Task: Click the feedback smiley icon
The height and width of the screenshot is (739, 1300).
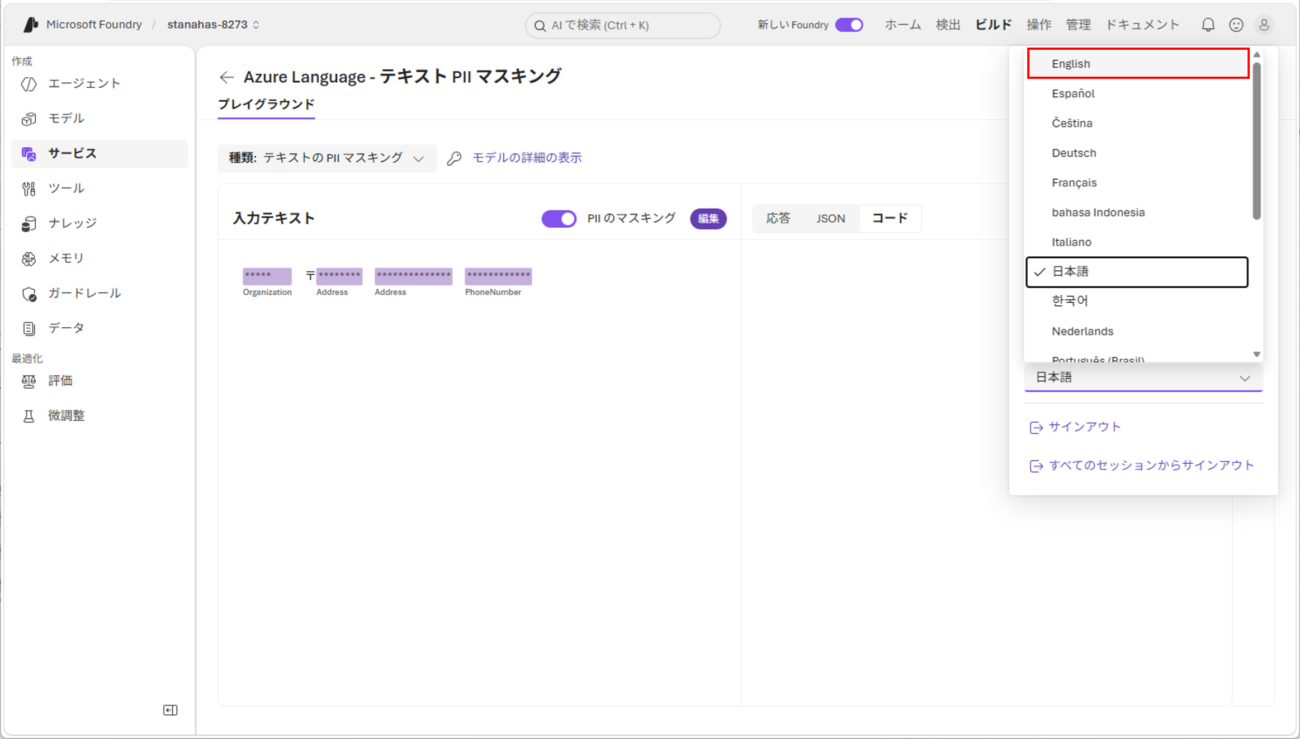Action: [1236, 25]
